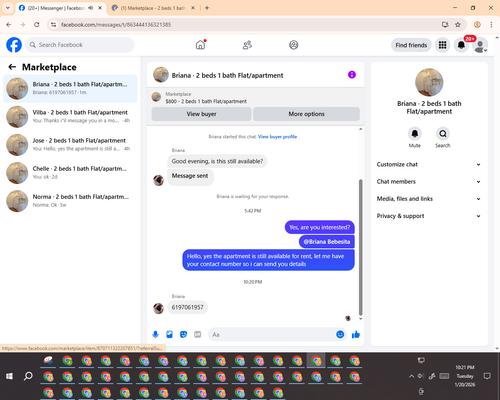
Task: Open the notifications bell in header
Action: tap(461, 45)
